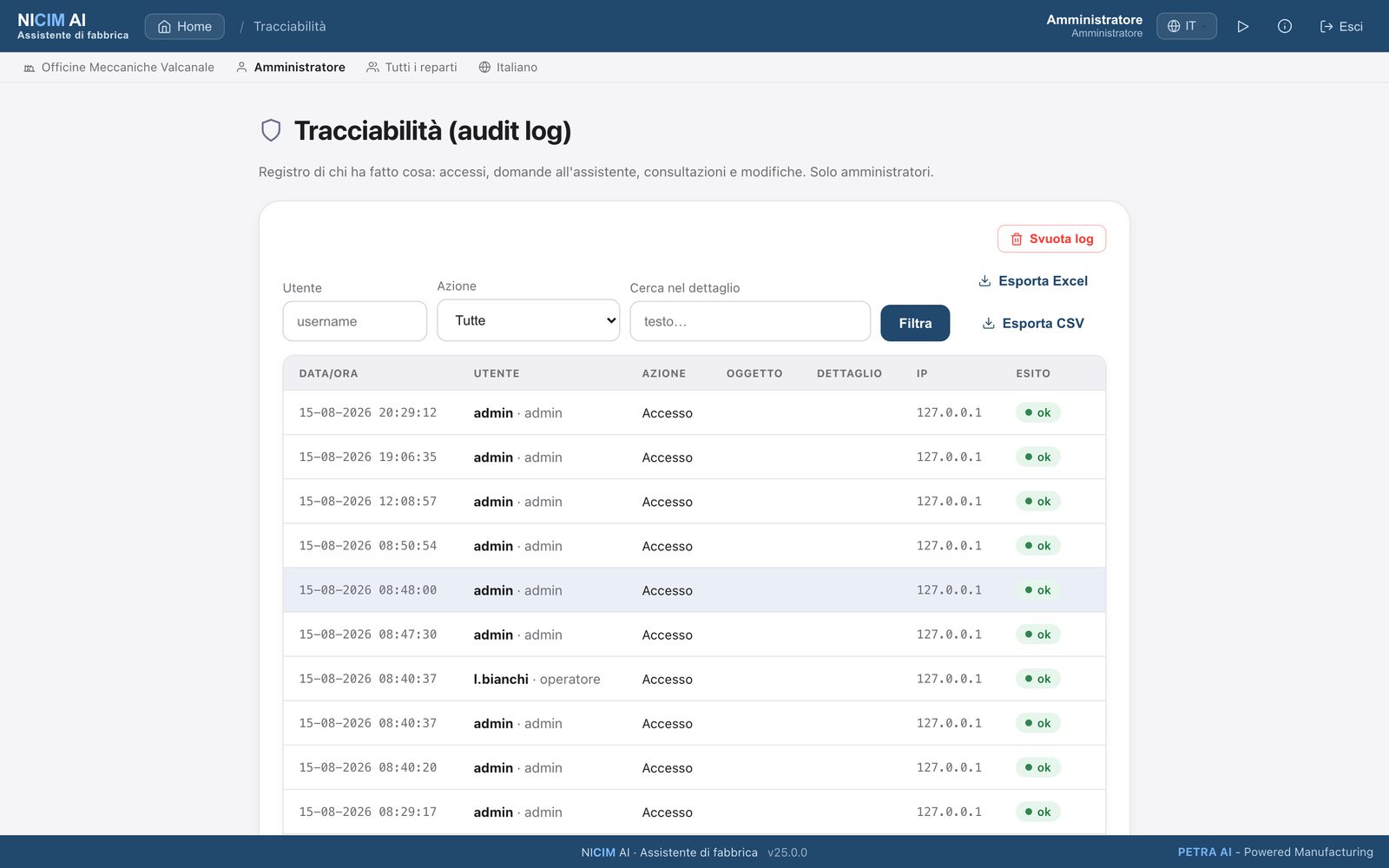
Task: Click the NICIM AI logo
Action: pos(73,26)
